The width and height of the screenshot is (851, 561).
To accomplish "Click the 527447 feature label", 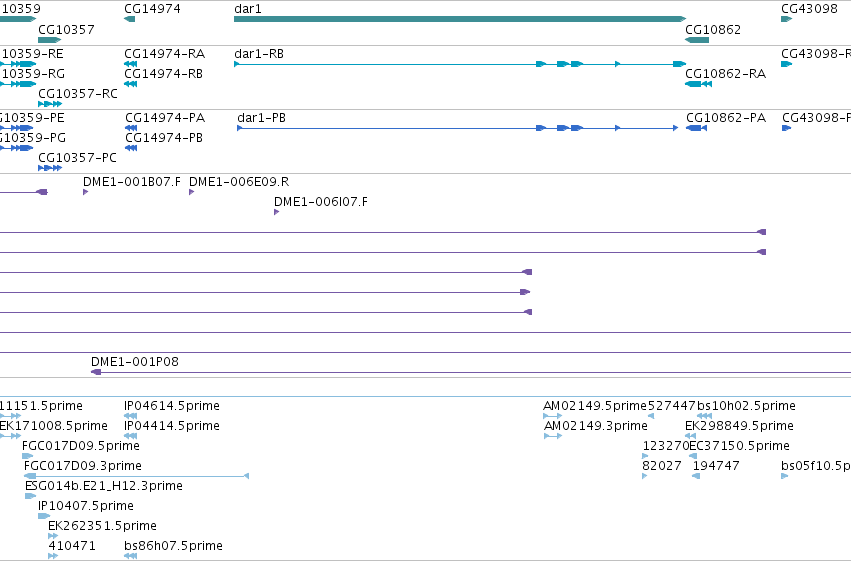I will 672,406.
